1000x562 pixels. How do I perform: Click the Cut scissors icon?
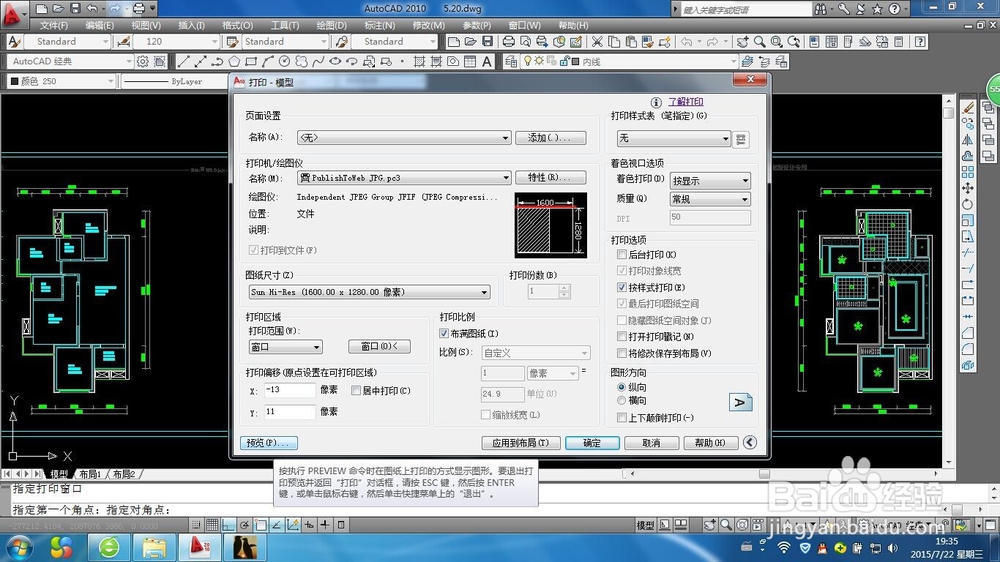pos(597,41)
